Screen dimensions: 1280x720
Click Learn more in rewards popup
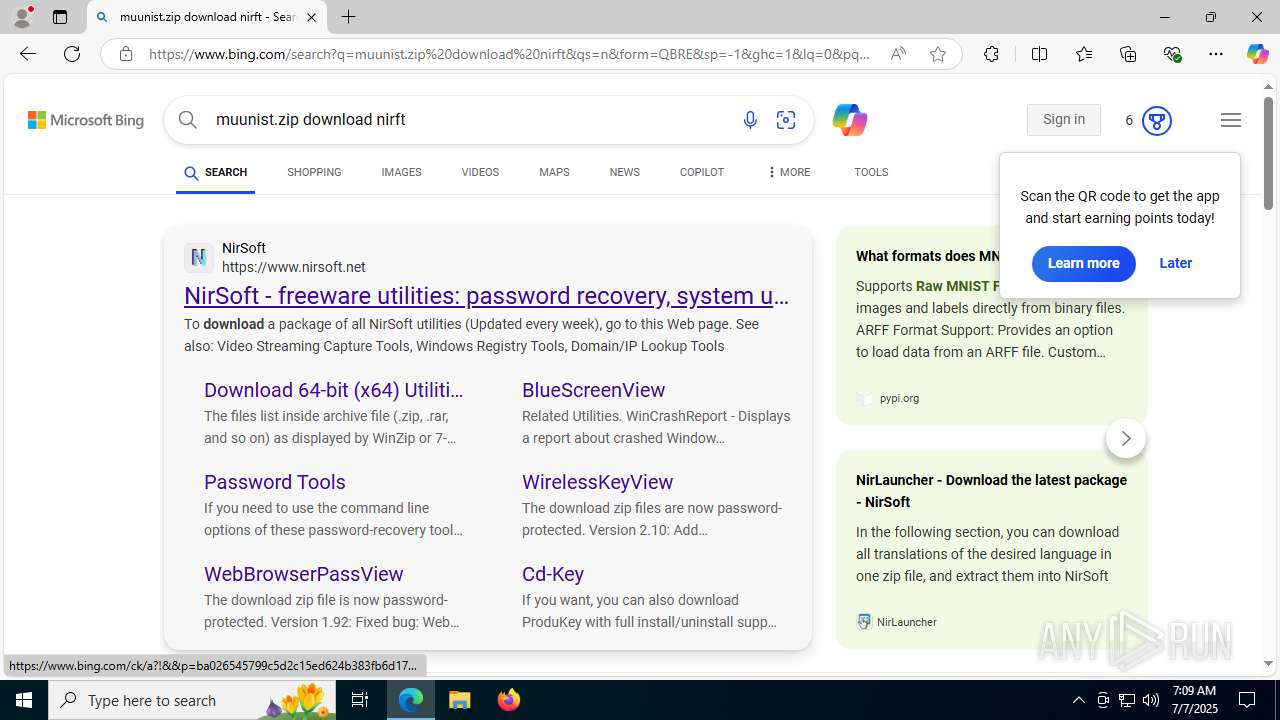click(1083, 264)
